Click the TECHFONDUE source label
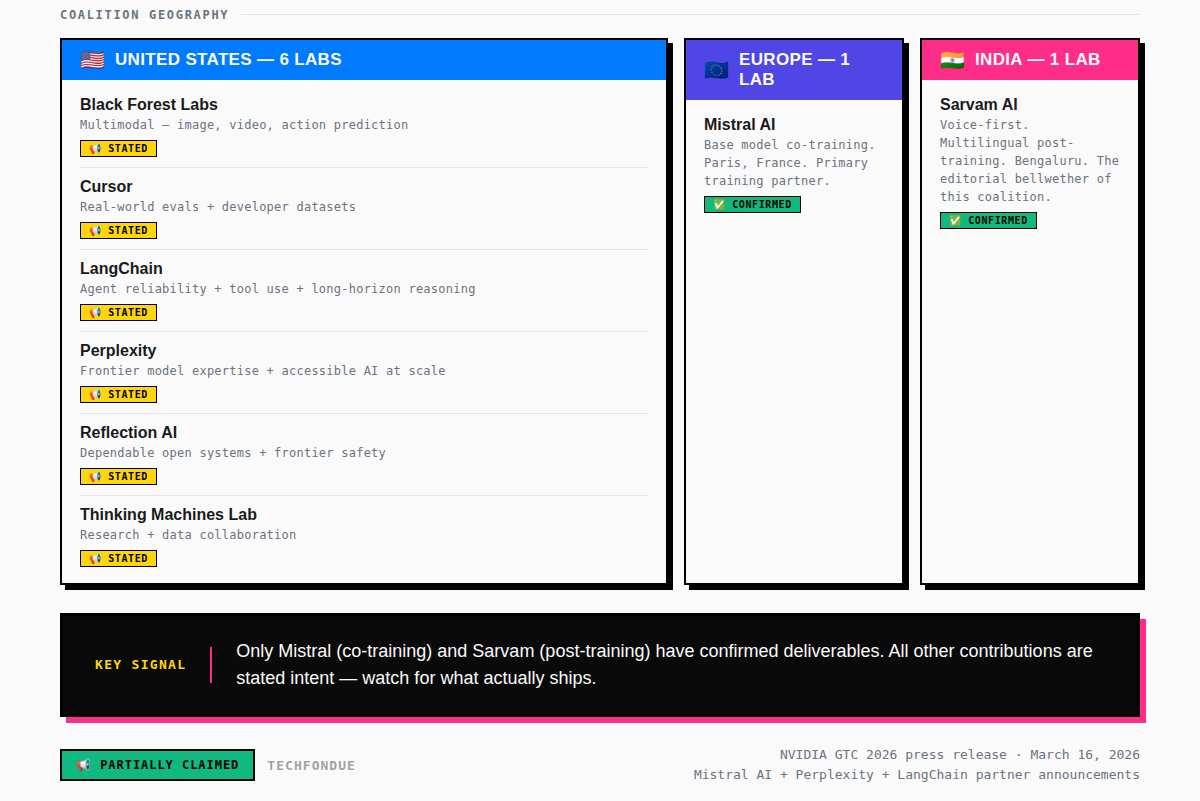The width and height of the screenshot is (1200, 801). click(311, 766)
